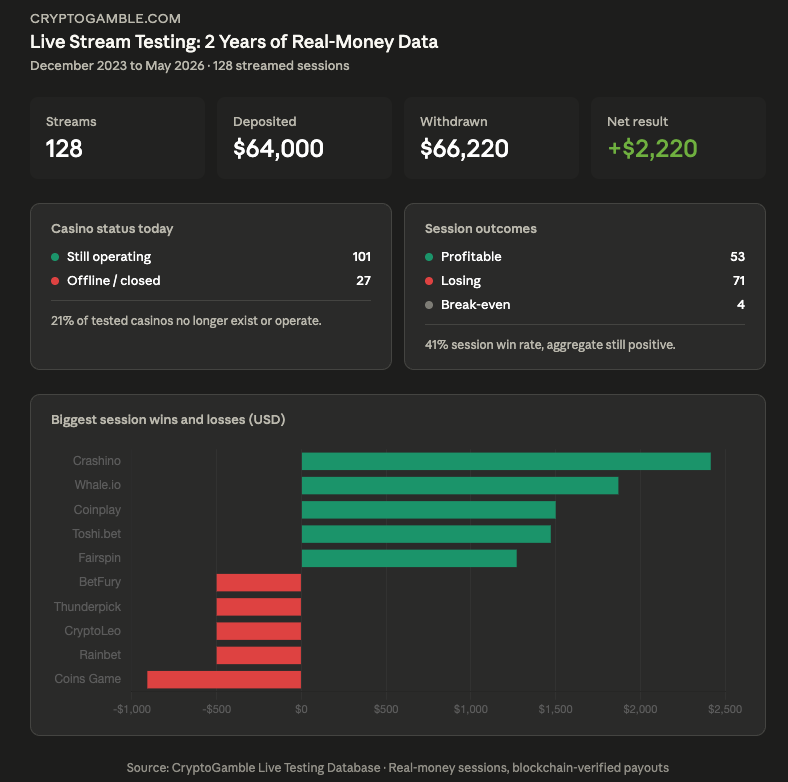Click the red dot beside Offline / closed
This screenshot has width=788, height=782.
[x=55, y=281]
